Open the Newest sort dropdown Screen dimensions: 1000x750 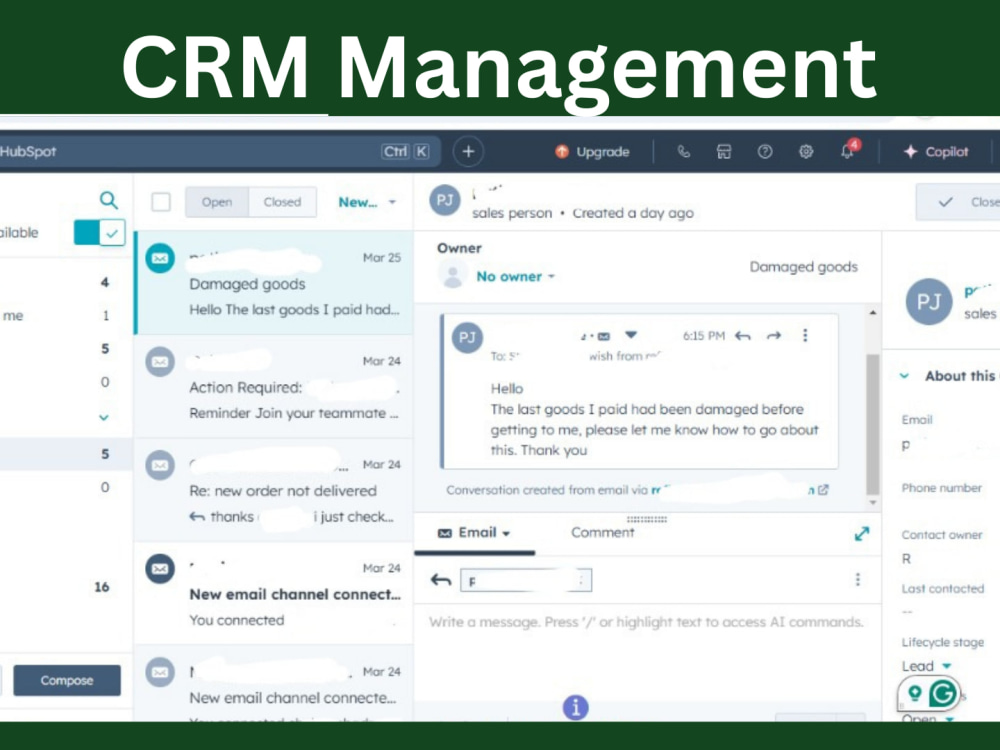click(x=367, y=202)
